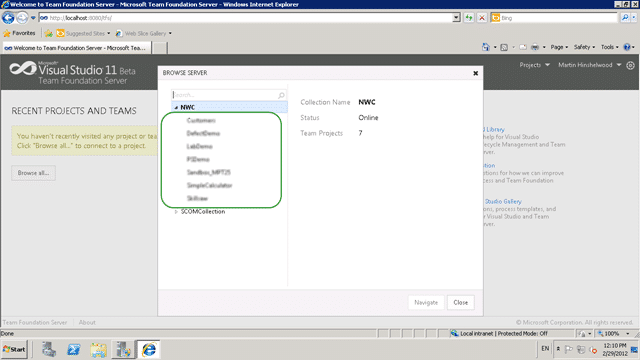This screenshot has height=360, width=640.
Task: Click the refresh icon beside address bar
Action: (469, 18)
